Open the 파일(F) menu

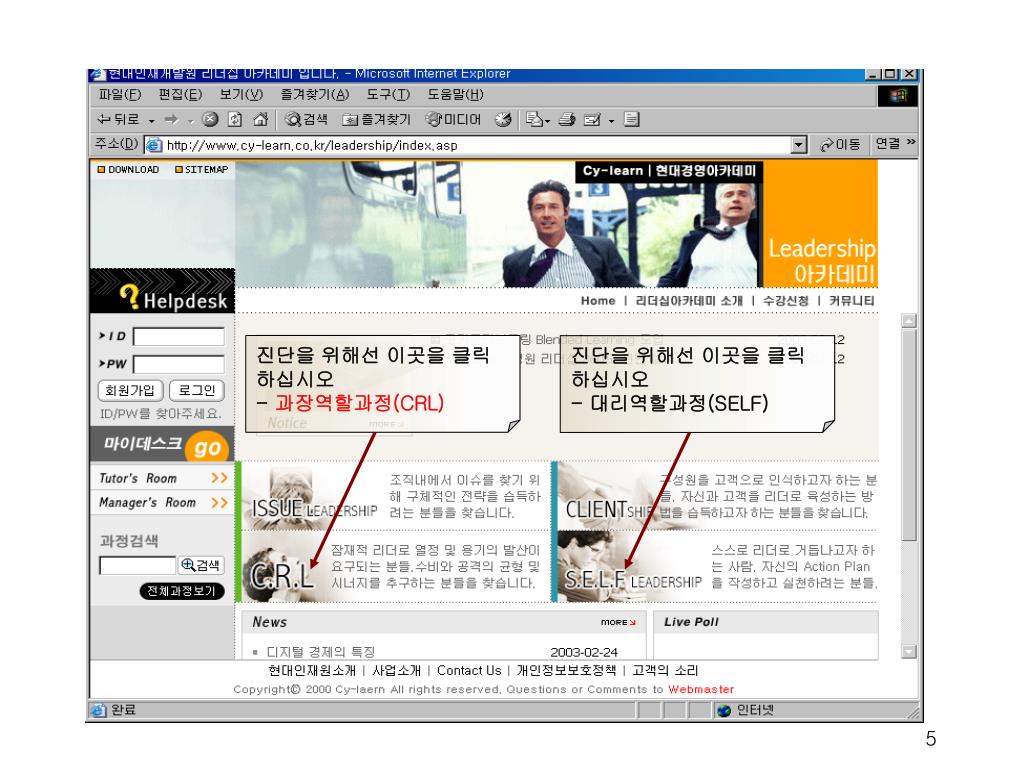pos(120,95)
